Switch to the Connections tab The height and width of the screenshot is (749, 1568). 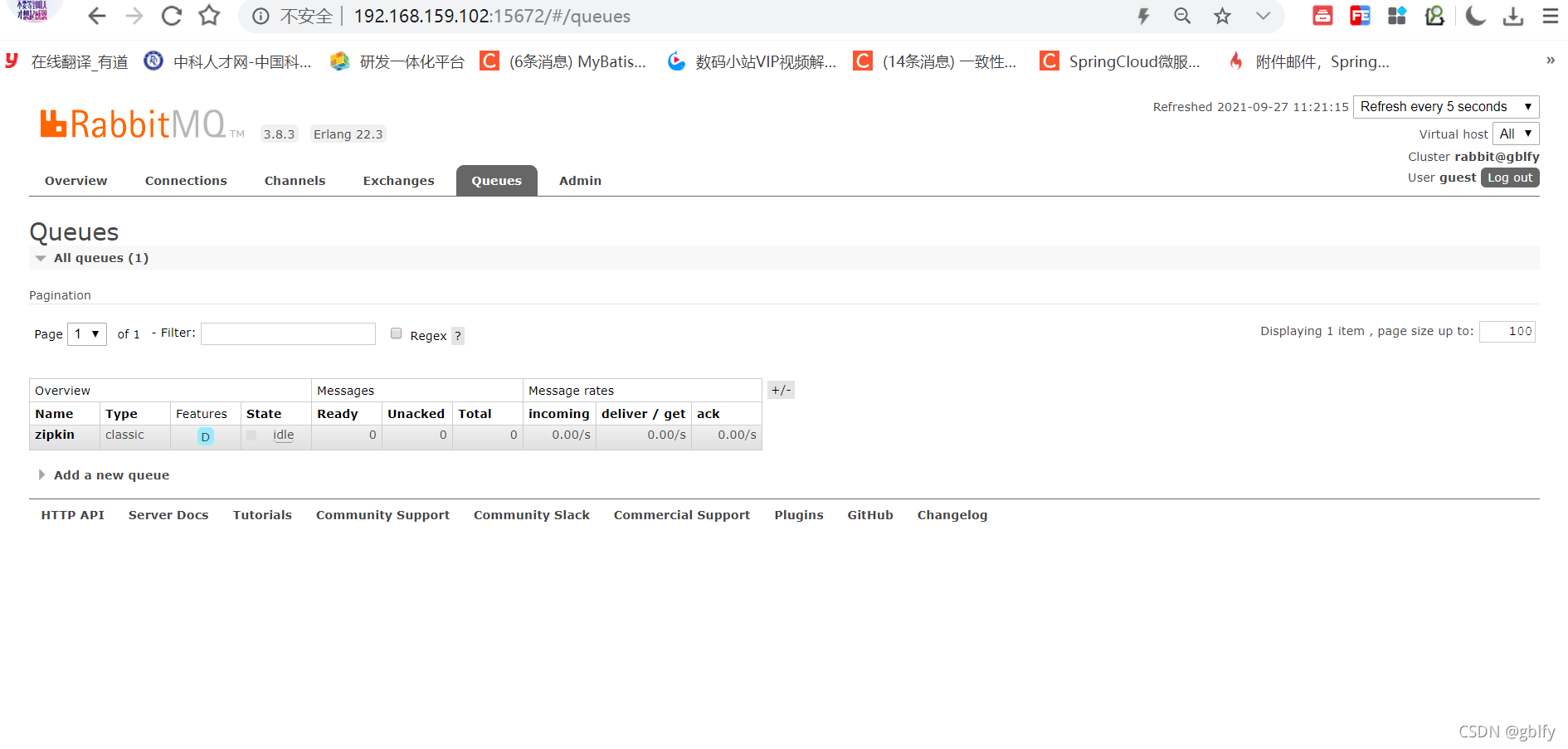pos(186,181)
